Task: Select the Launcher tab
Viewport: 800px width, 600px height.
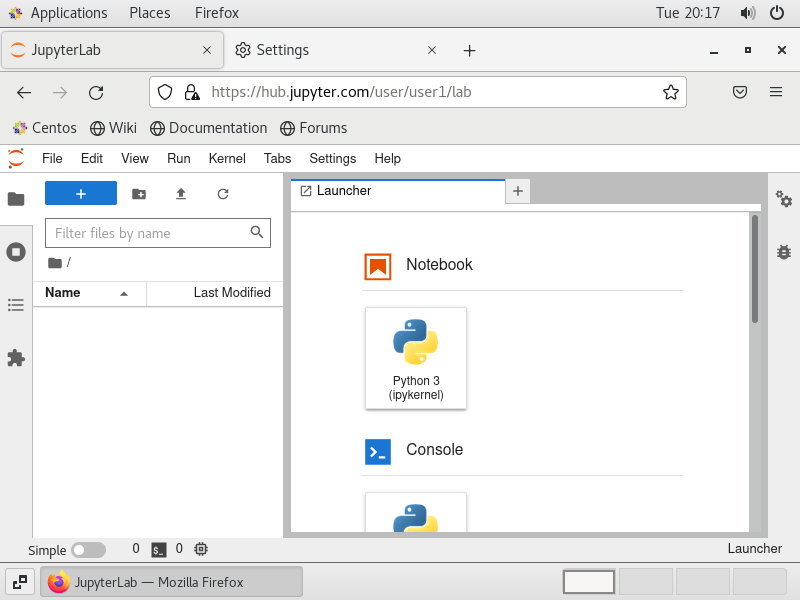Action: [x=398, y=191]
